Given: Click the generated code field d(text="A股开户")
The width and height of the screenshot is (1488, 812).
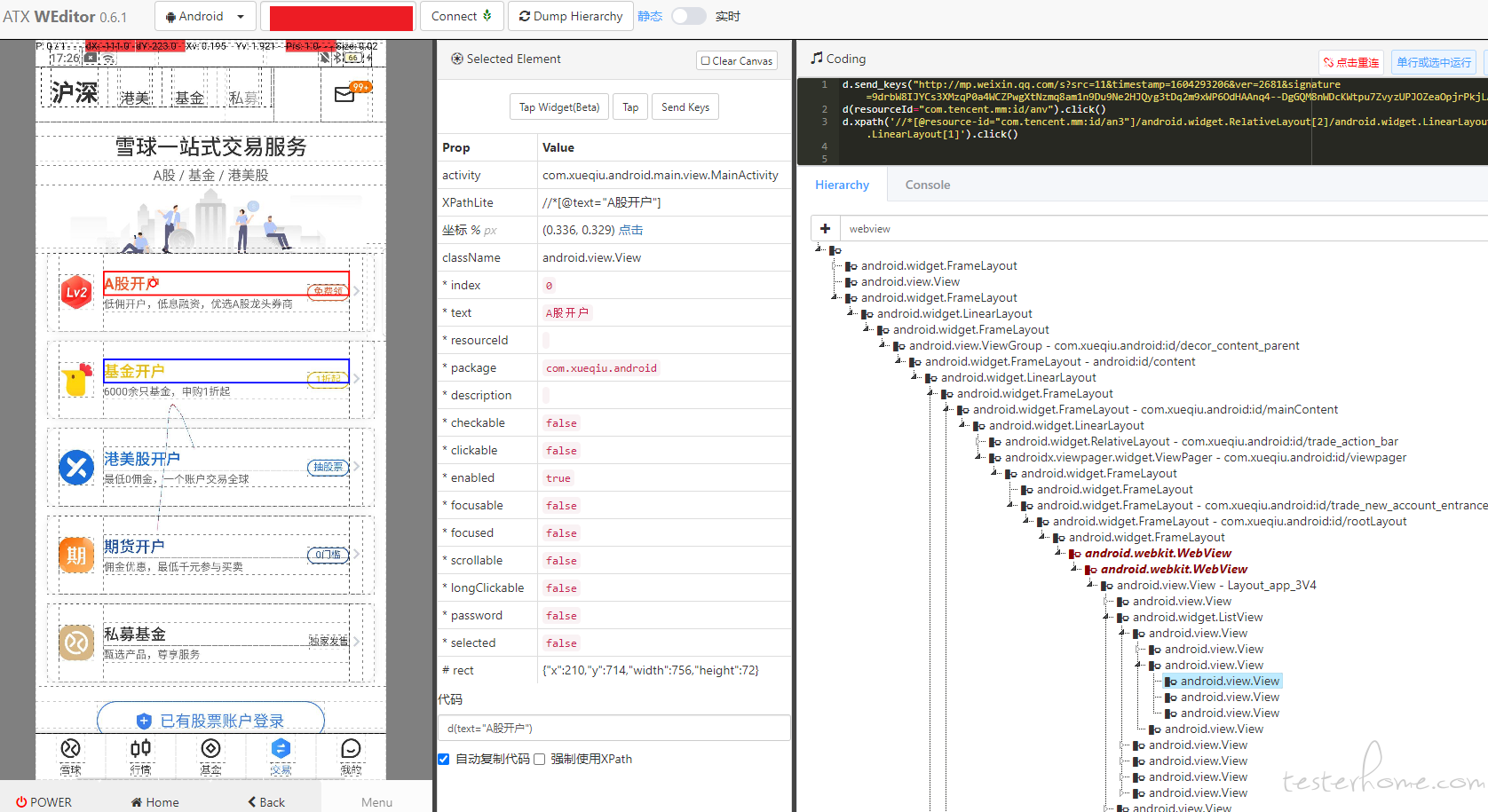Looking at the screenshot, I should pos(614,728).
